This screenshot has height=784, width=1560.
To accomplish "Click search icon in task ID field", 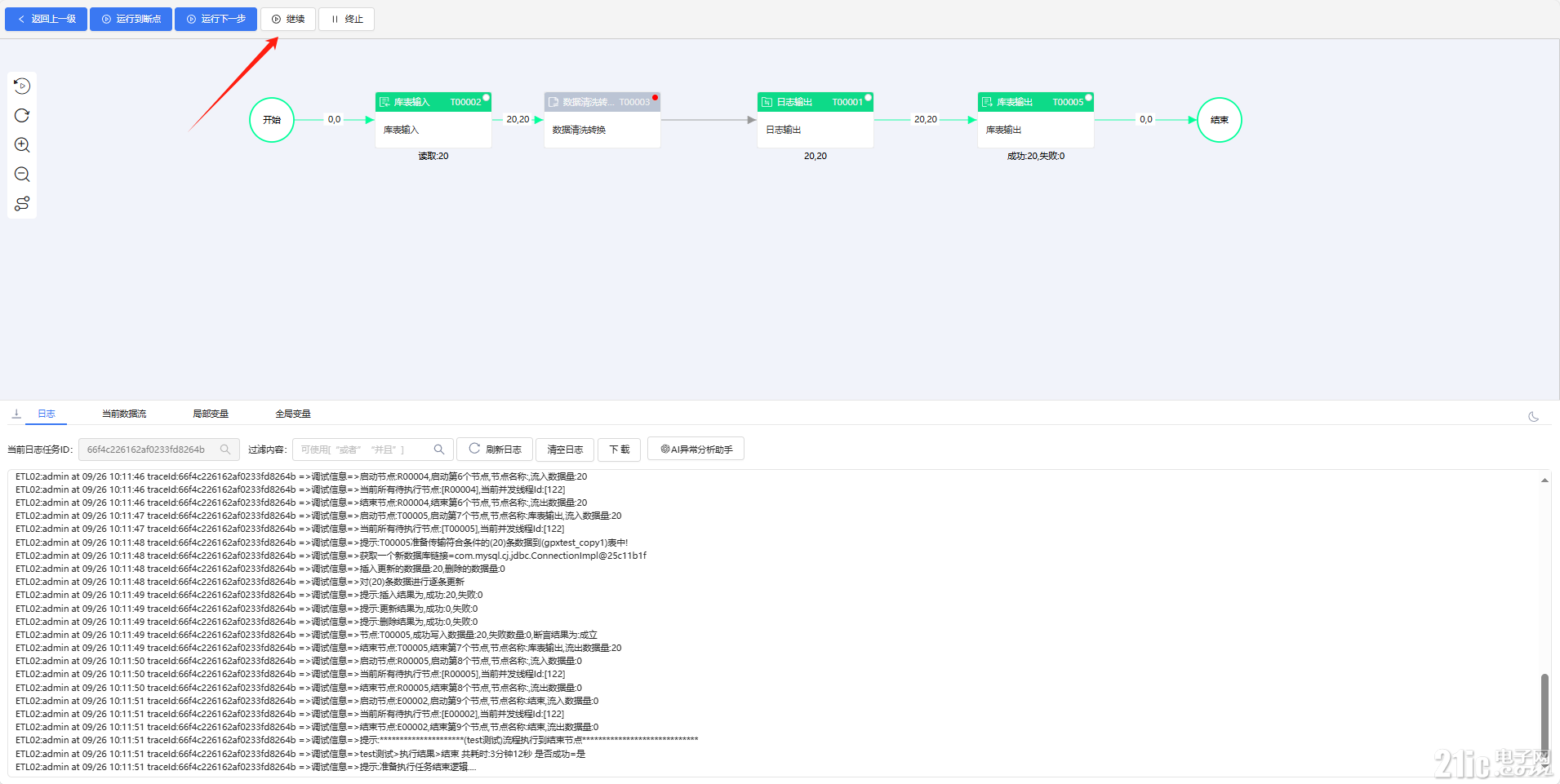I will (225, 450).
